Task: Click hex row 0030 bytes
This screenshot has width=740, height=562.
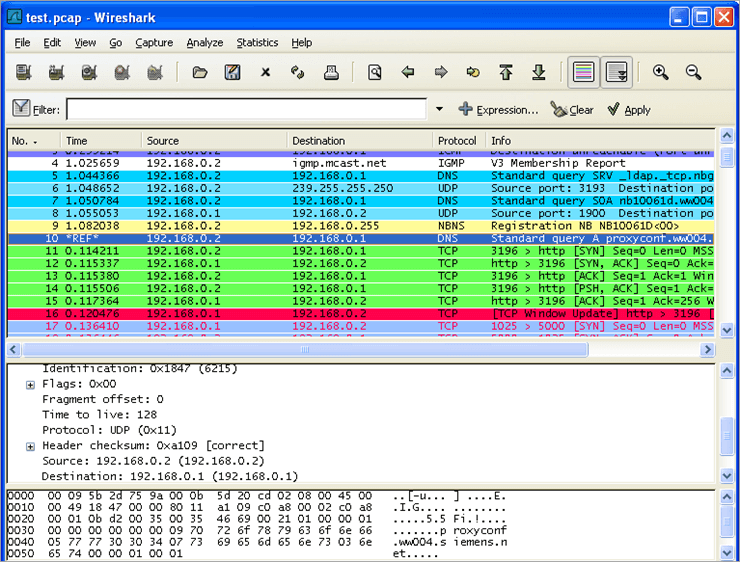Action: [210, 530]
